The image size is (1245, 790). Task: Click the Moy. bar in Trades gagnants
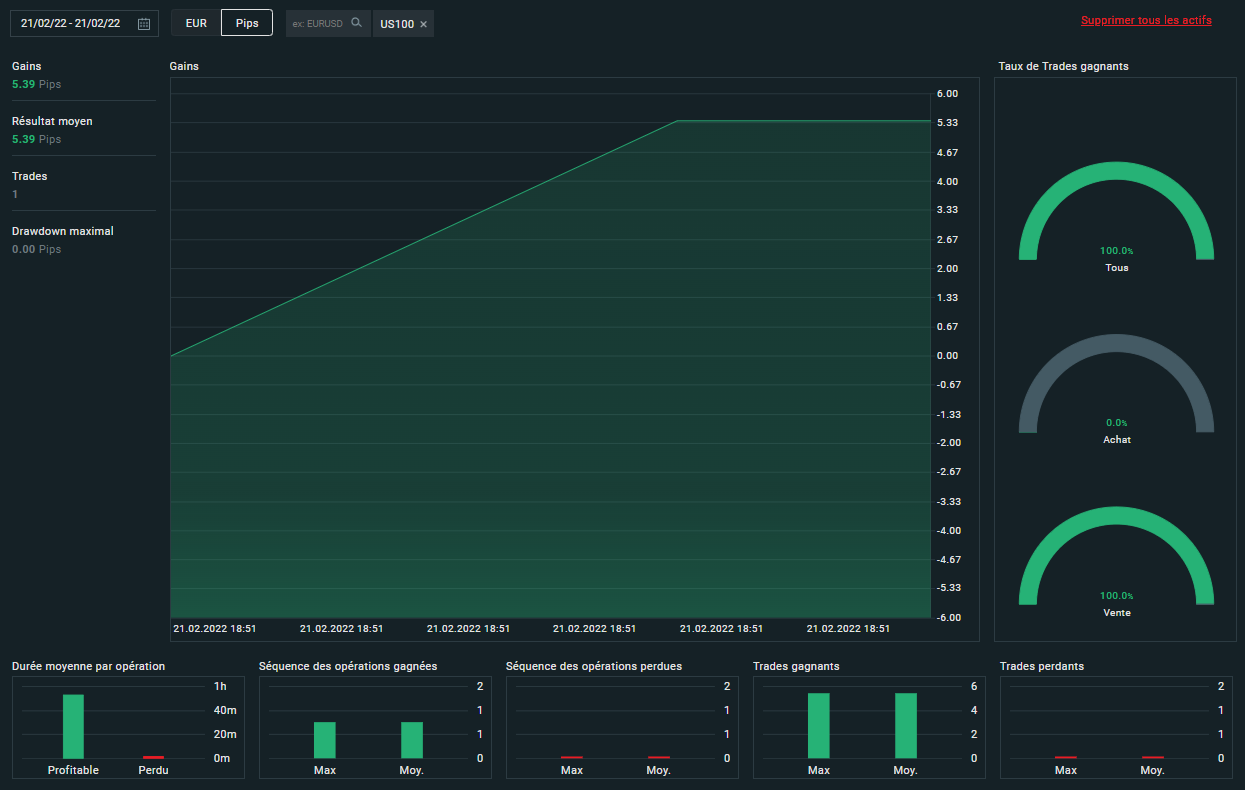coord(905,725)
